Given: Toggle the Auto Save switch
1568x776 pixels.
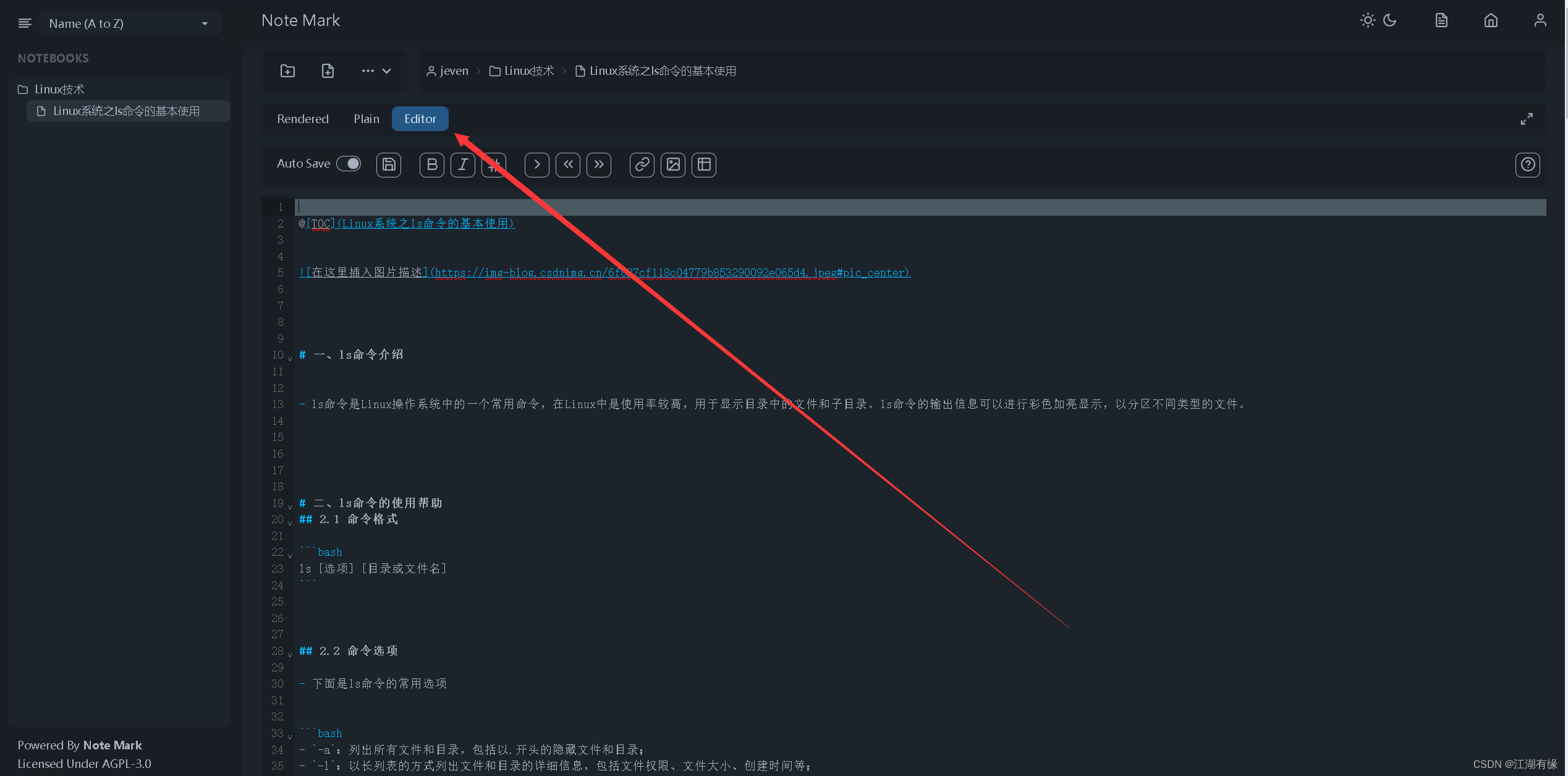Looking at the screenshot, I should click(x=349, y=164).
